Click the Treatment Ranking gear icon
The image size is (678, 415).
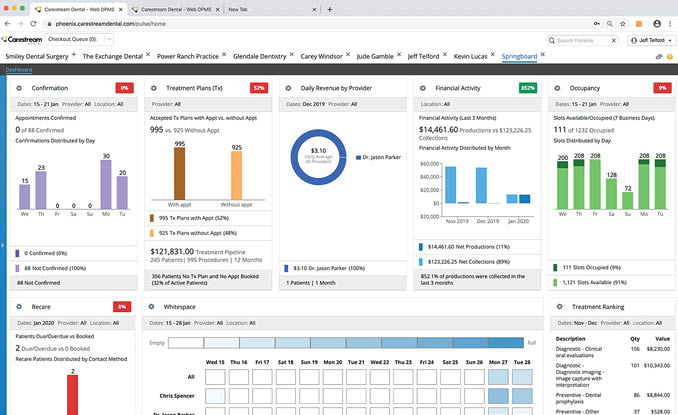point(557,306)
